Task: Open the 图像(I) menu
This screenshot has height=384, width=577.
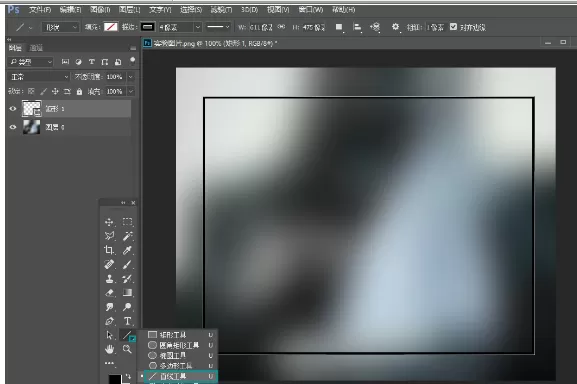Action: point(100,10)
